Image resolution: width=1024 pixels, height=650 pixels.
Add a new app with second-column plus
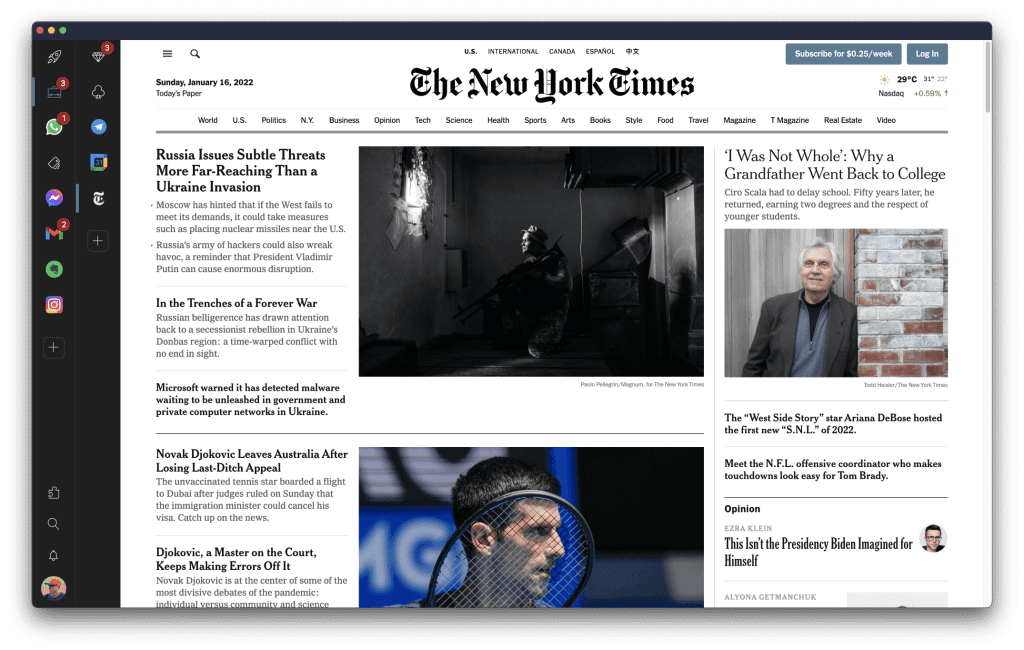[98, 240]
